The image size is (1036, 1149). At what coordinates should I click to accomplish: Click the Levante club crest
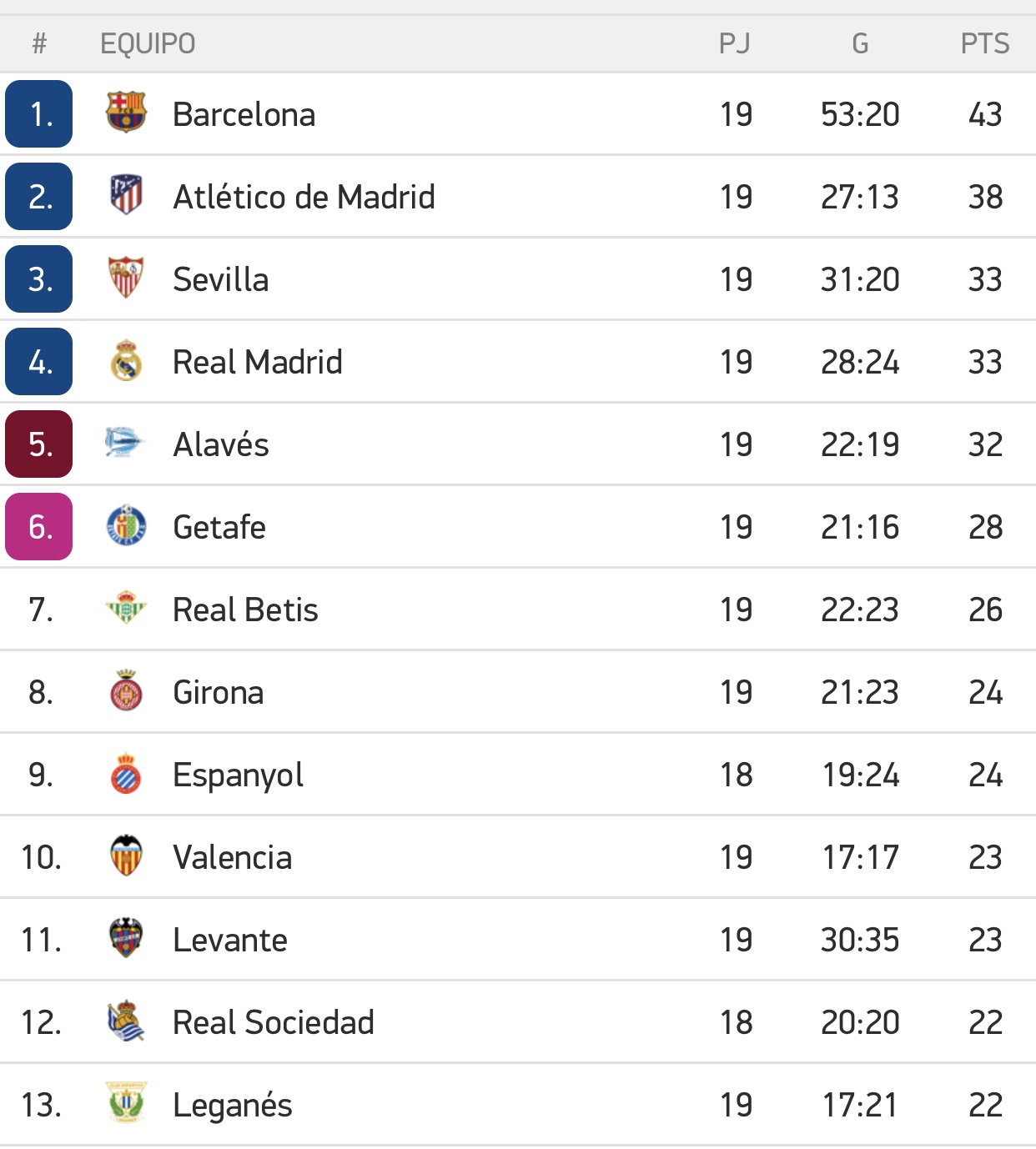click(x=126, y=939)
